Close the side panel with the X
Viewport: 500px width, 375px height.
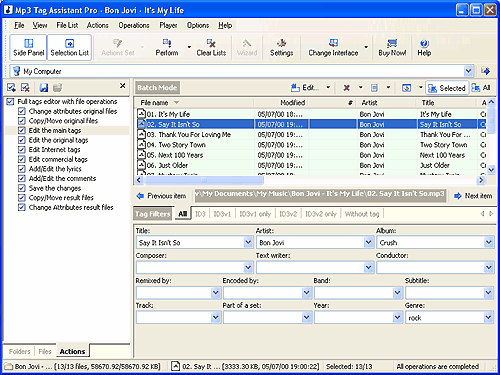[x=123, y=86]
